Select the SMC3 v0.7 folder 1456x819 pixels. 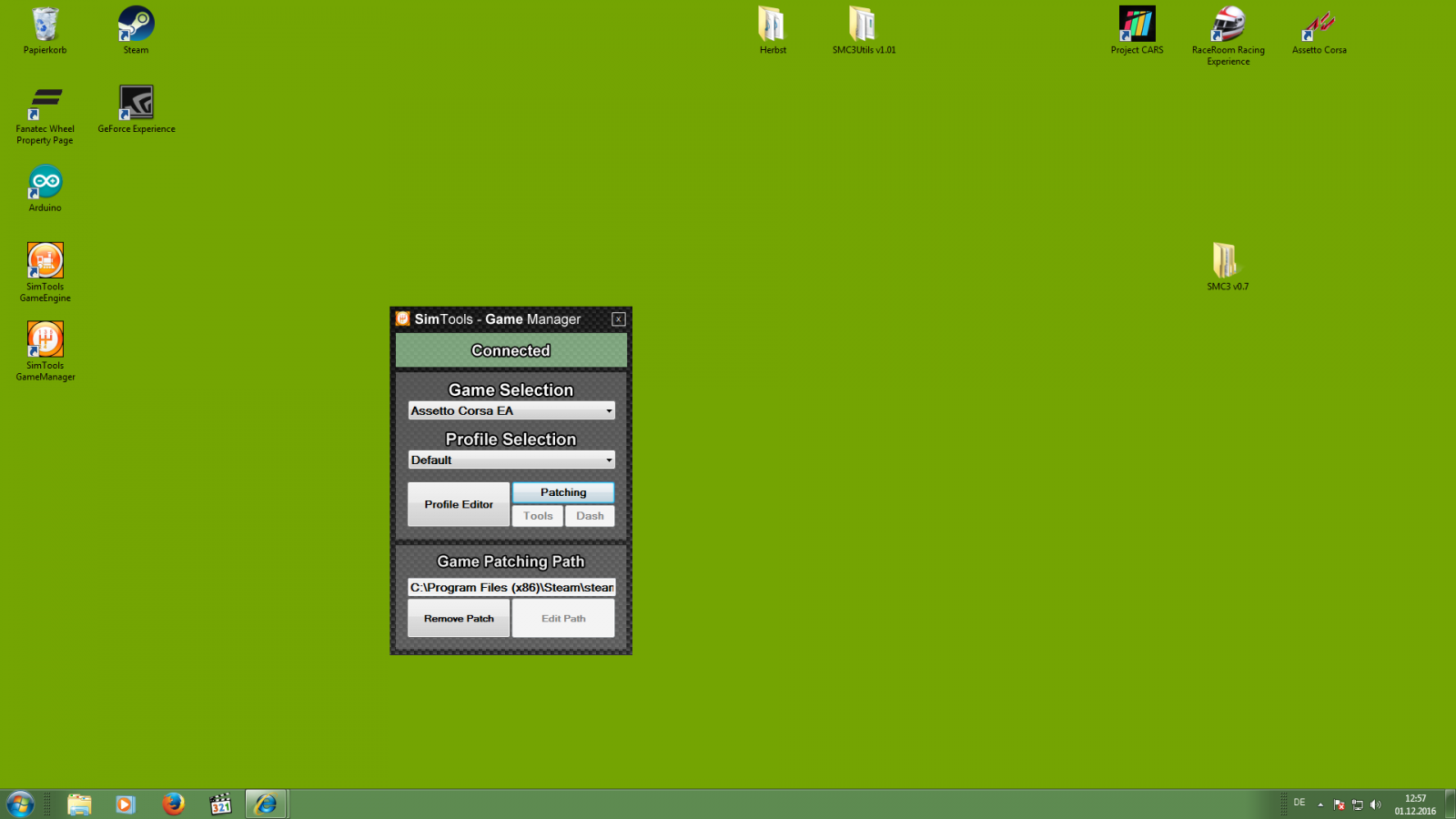point(1228,267)
